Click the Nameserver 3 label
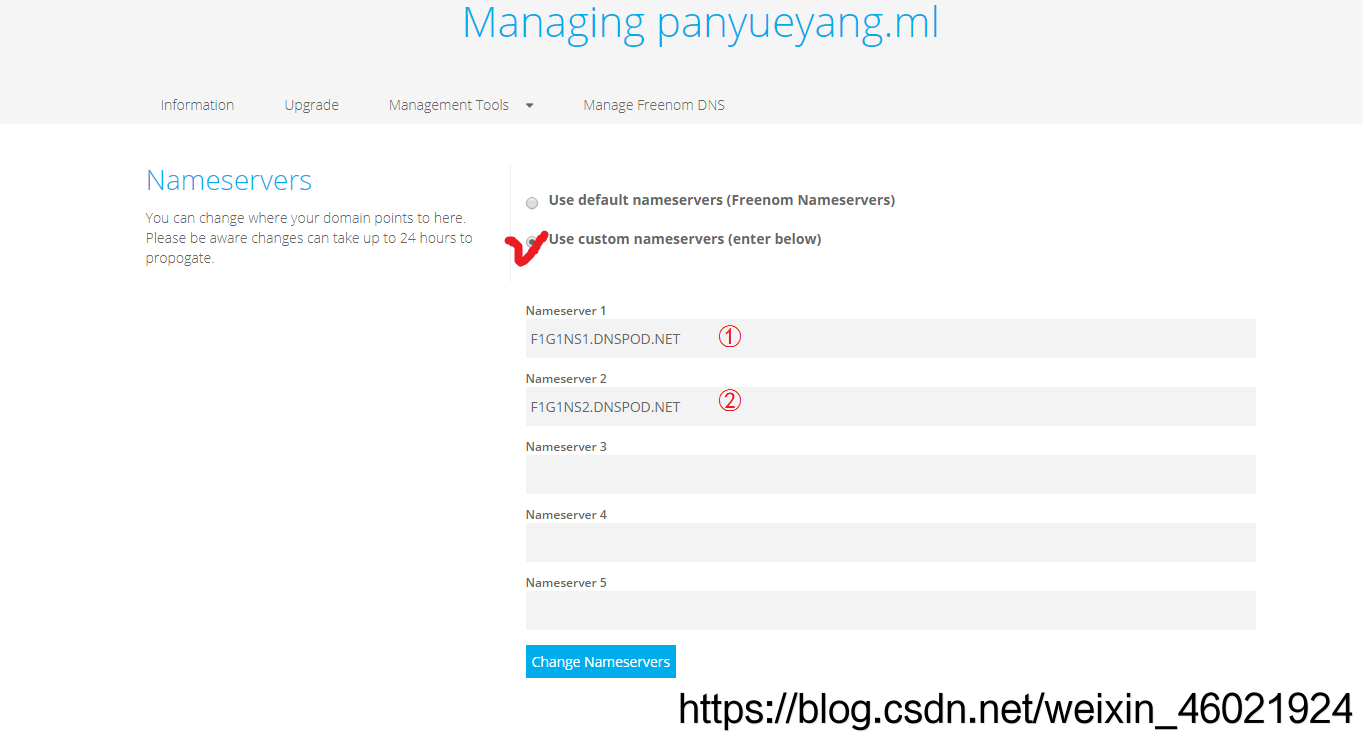 coord(566,447)
